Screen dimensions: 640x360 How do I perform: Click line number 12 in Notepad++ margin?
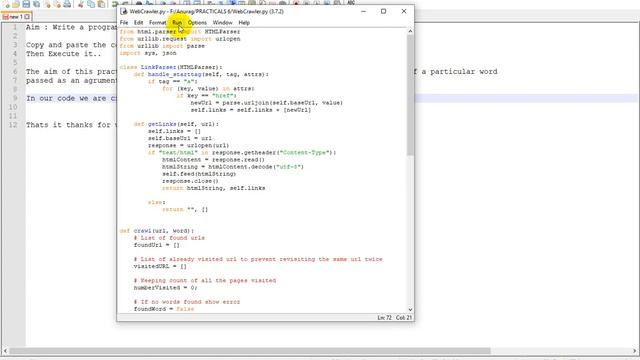coord(13,125)
